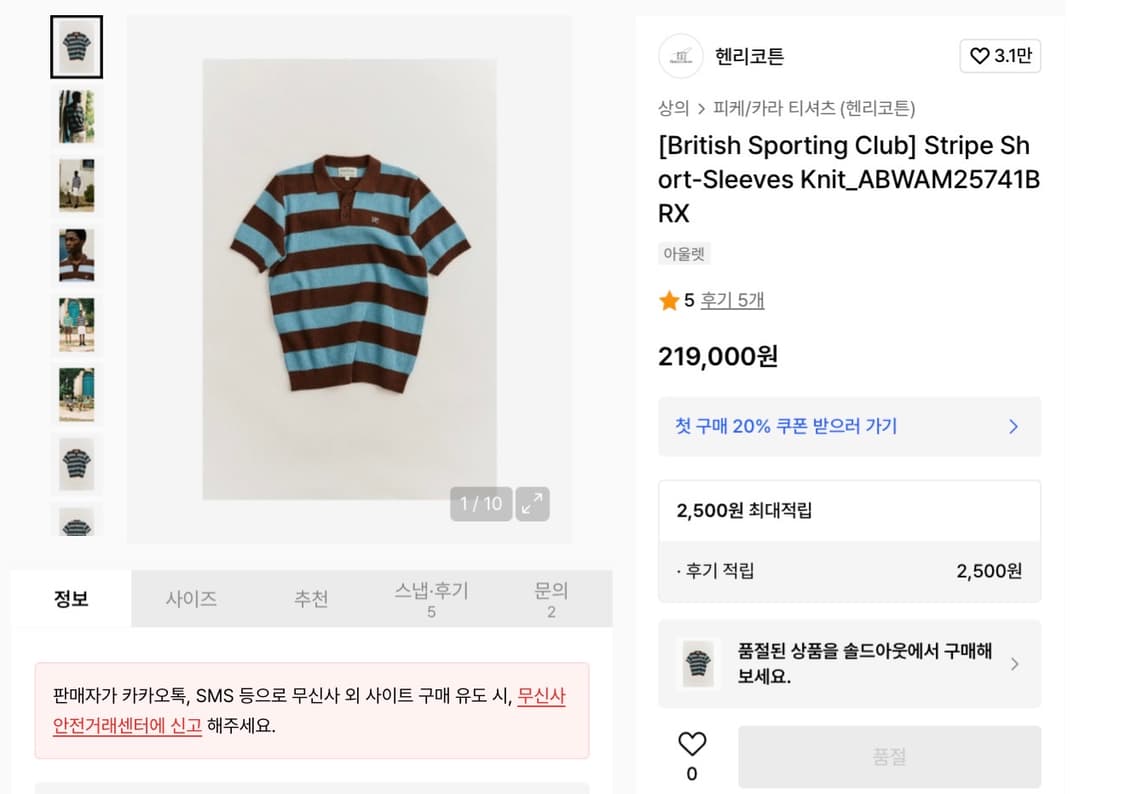Click the sweater icon in the 솔드아웃 banner
The height and width of the screenshot is (794, 1125).
click(698, 663)
